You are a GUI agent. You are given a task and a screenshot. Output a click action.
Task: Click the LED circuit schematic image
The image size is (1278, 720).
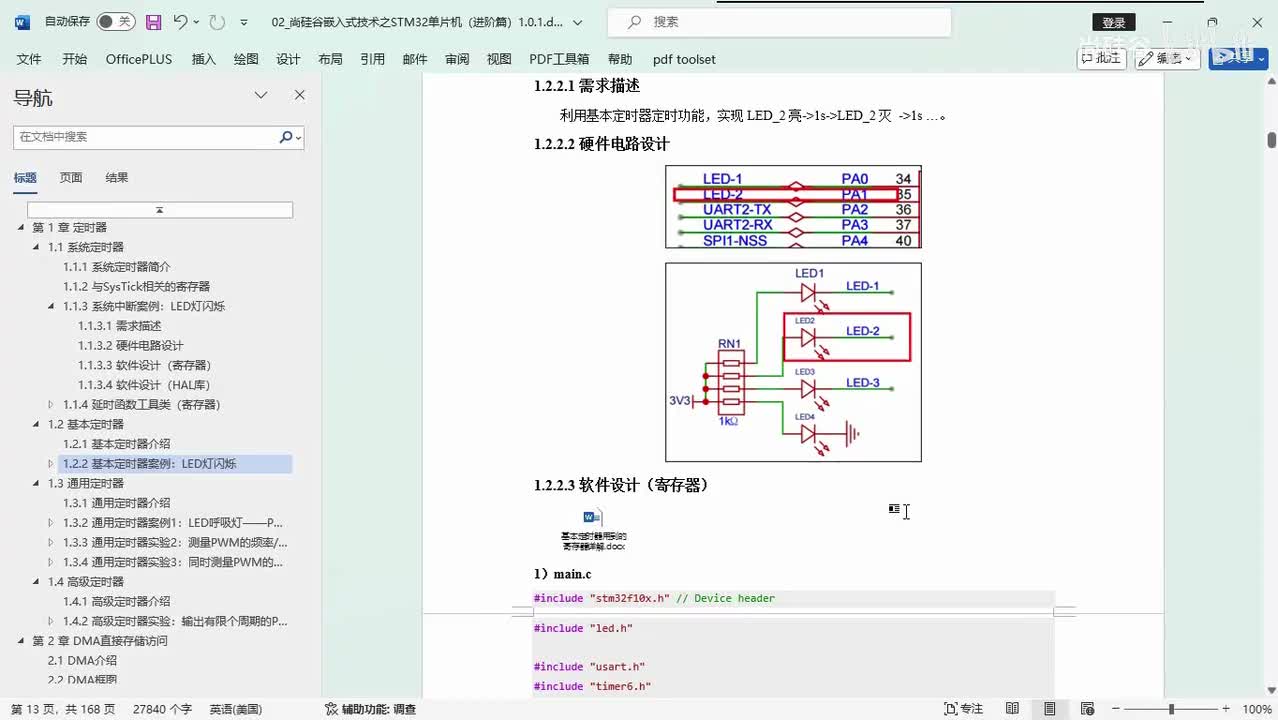(x=793, y=362)
